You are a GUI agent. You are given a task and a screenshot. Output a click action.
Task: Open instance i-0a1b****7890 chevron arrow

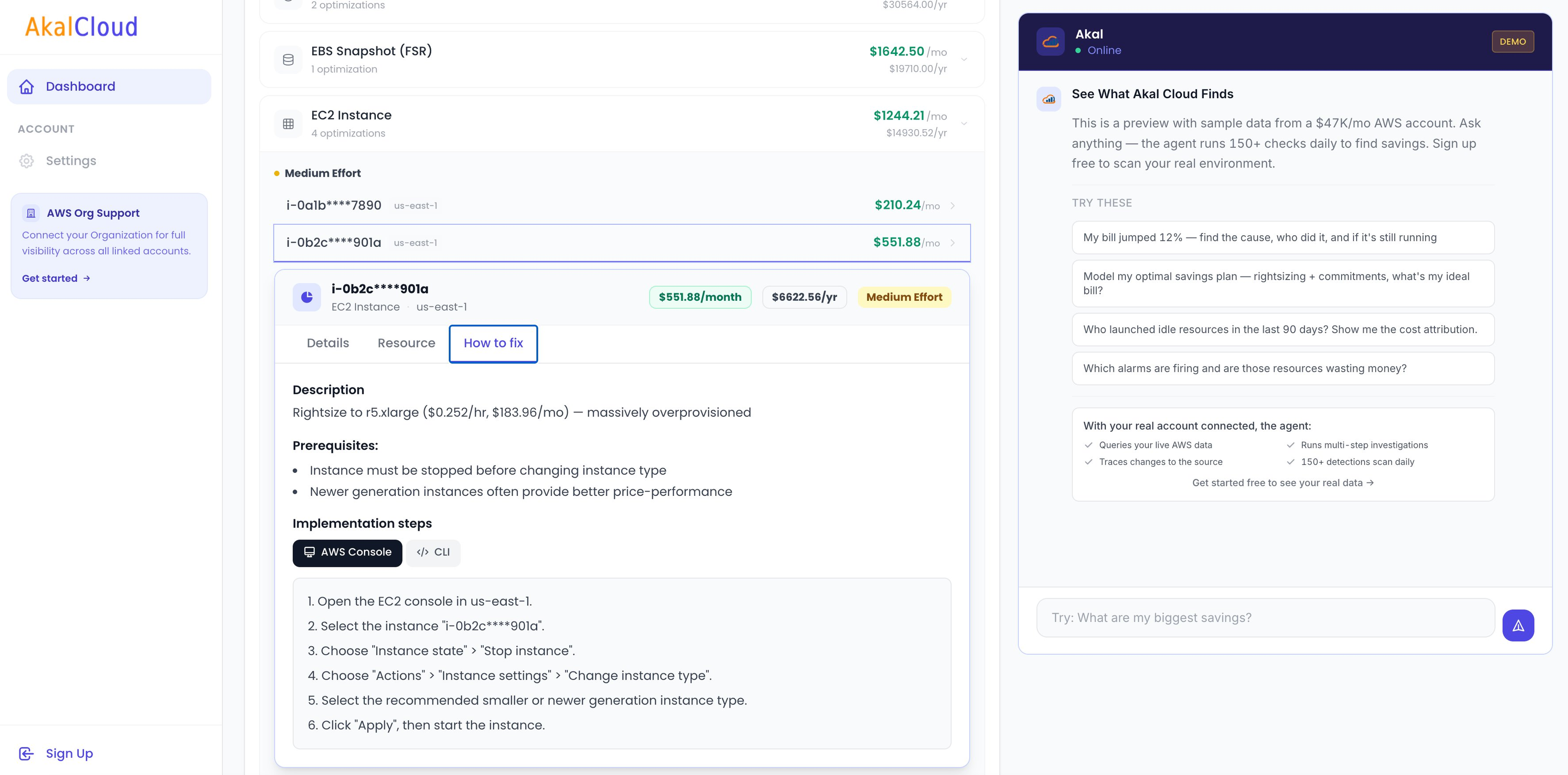pos(953,206)
